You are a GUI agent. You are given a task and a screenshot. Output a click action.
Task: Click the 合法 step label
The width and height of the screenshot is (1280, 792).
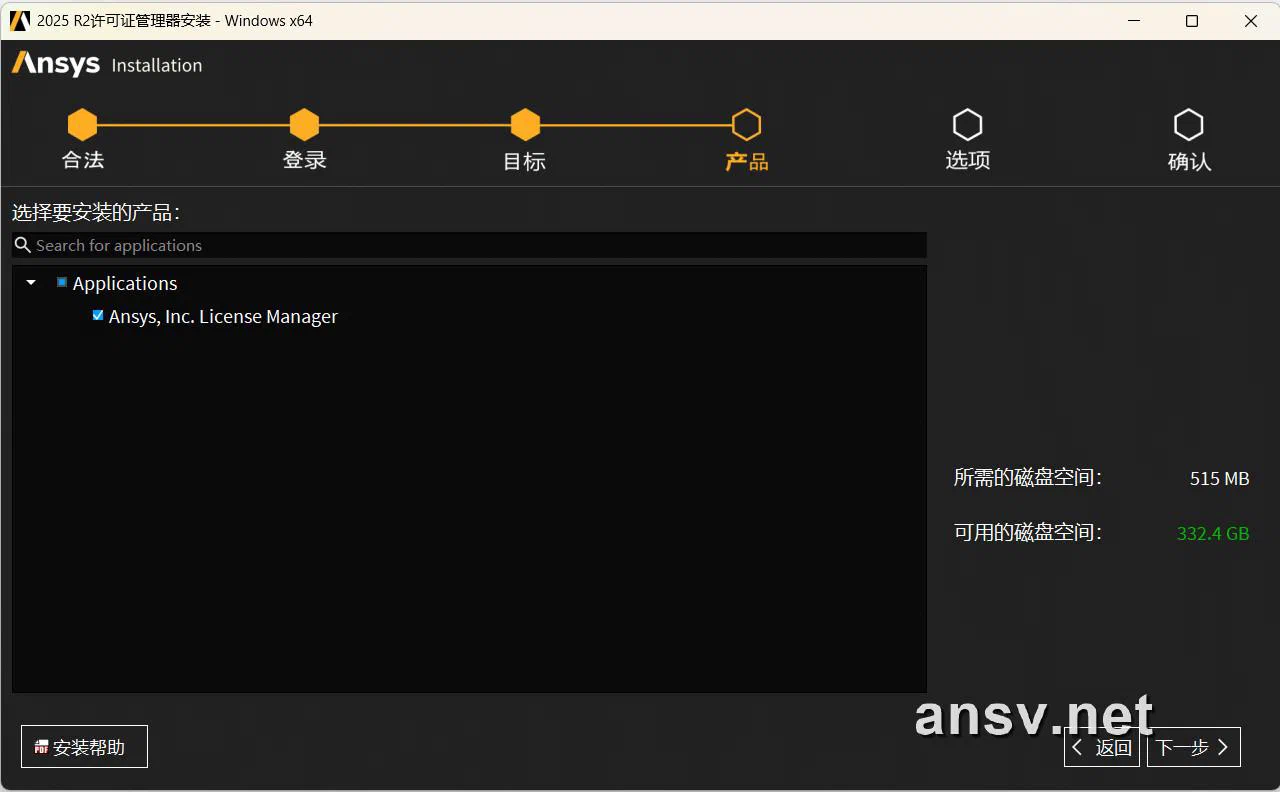pyautogui.click(x=83, y=160)
